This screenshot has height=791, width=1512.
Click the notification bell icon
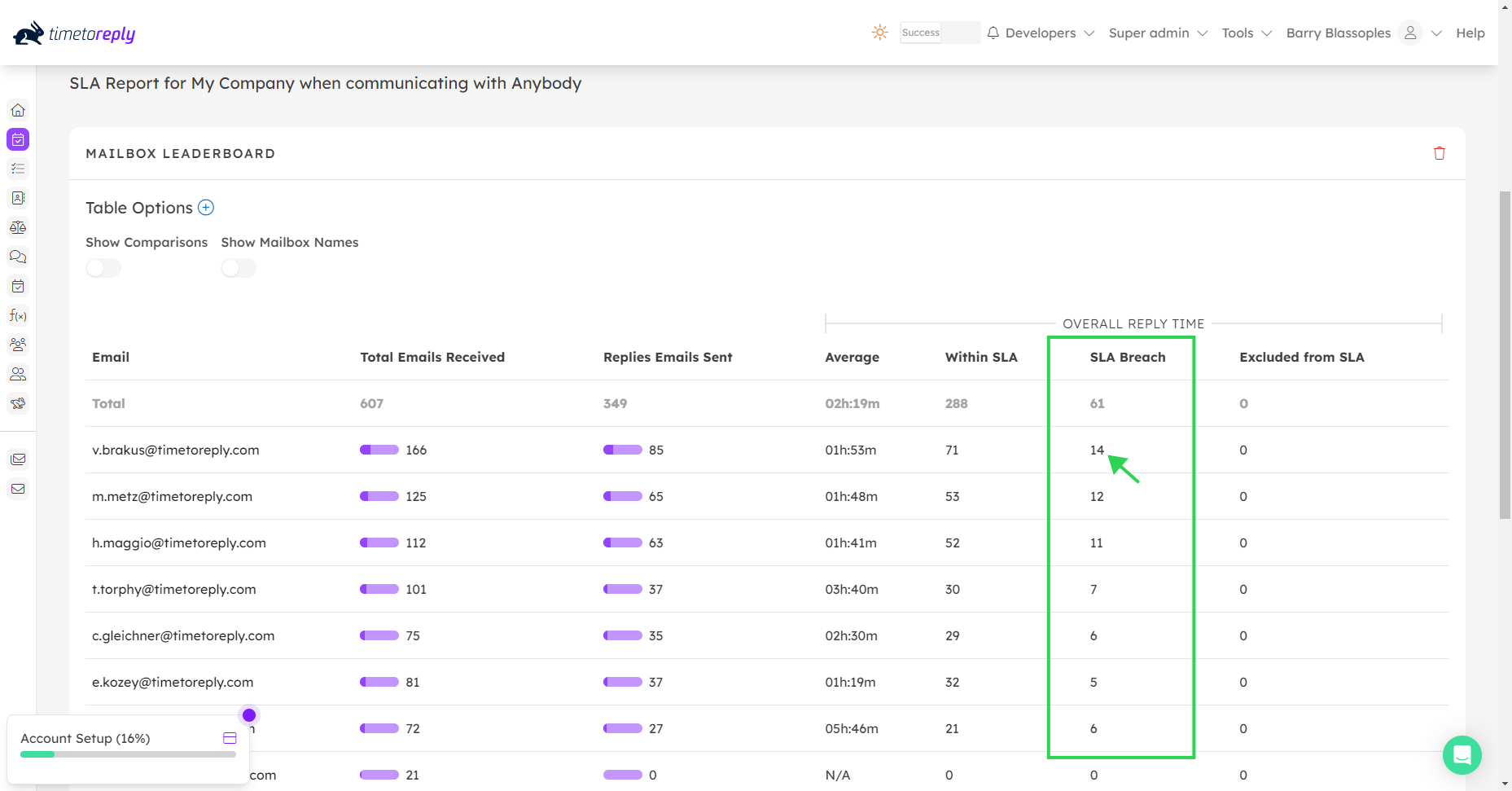tap(993, 33)
